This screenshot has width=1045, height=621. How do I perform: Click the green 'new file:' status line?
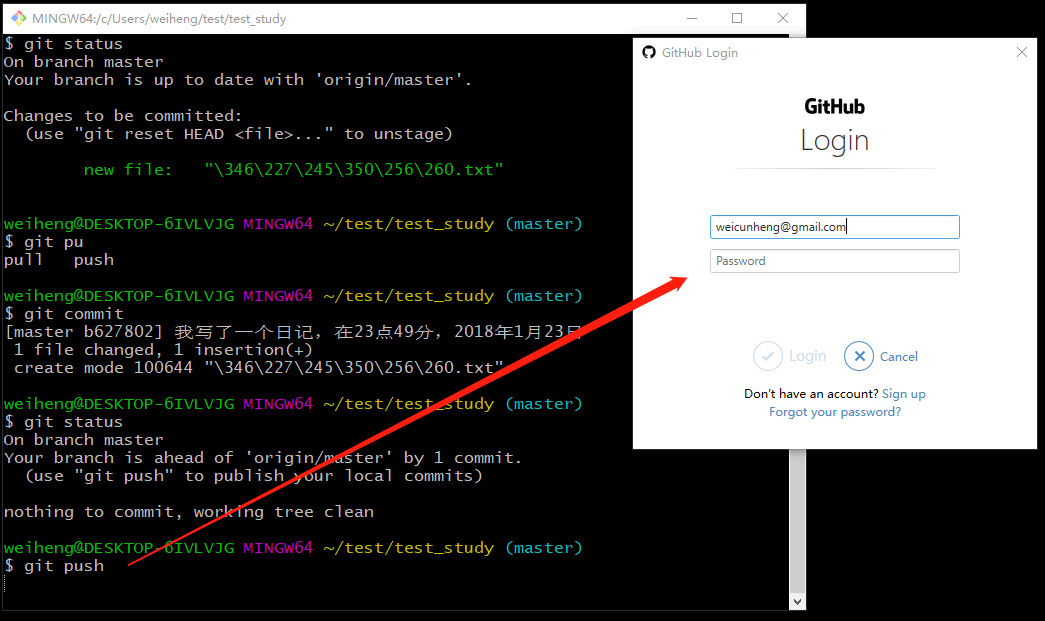point(293,170)
